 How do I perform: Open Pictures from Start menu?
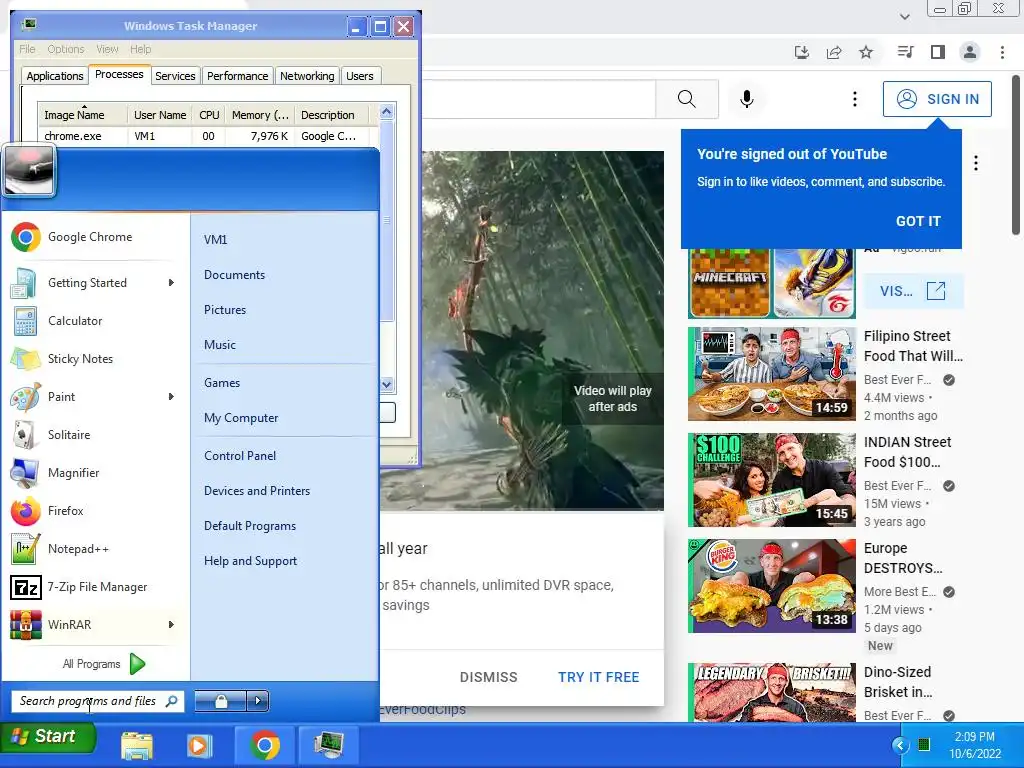point(225,310)
